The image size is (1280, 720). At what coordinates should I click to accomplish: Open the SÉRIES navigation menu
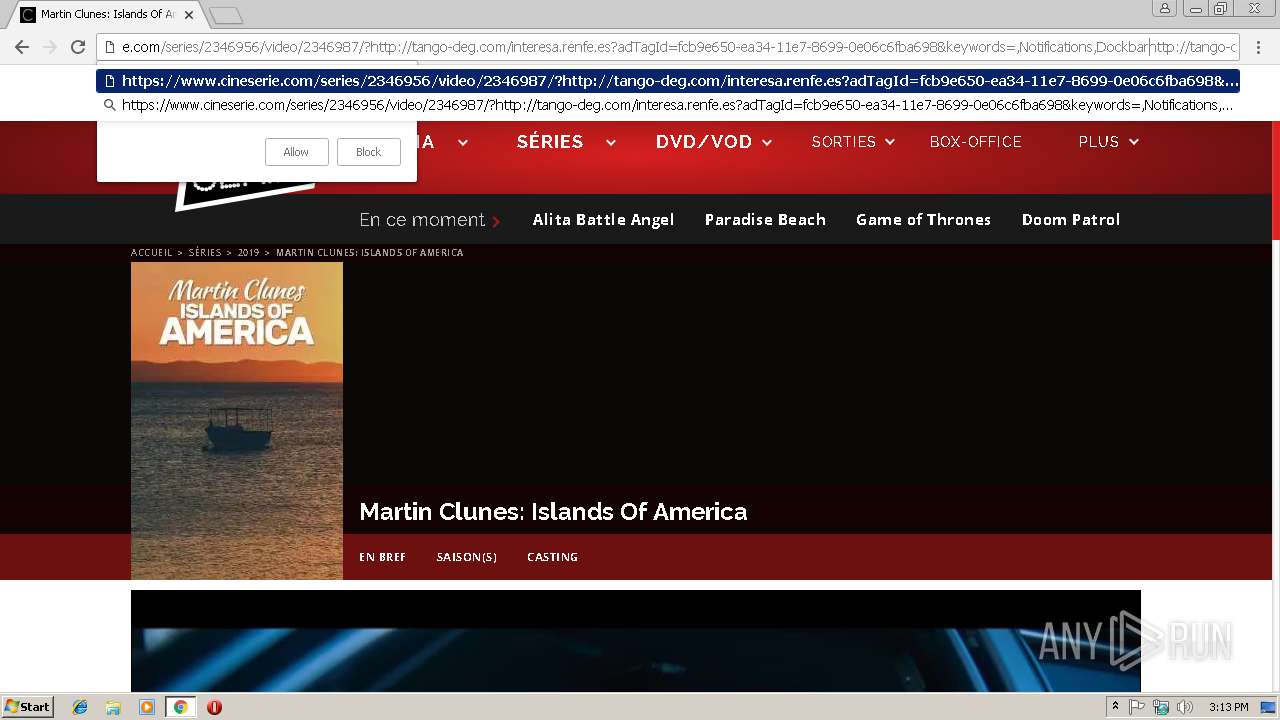tap(550, 142)
